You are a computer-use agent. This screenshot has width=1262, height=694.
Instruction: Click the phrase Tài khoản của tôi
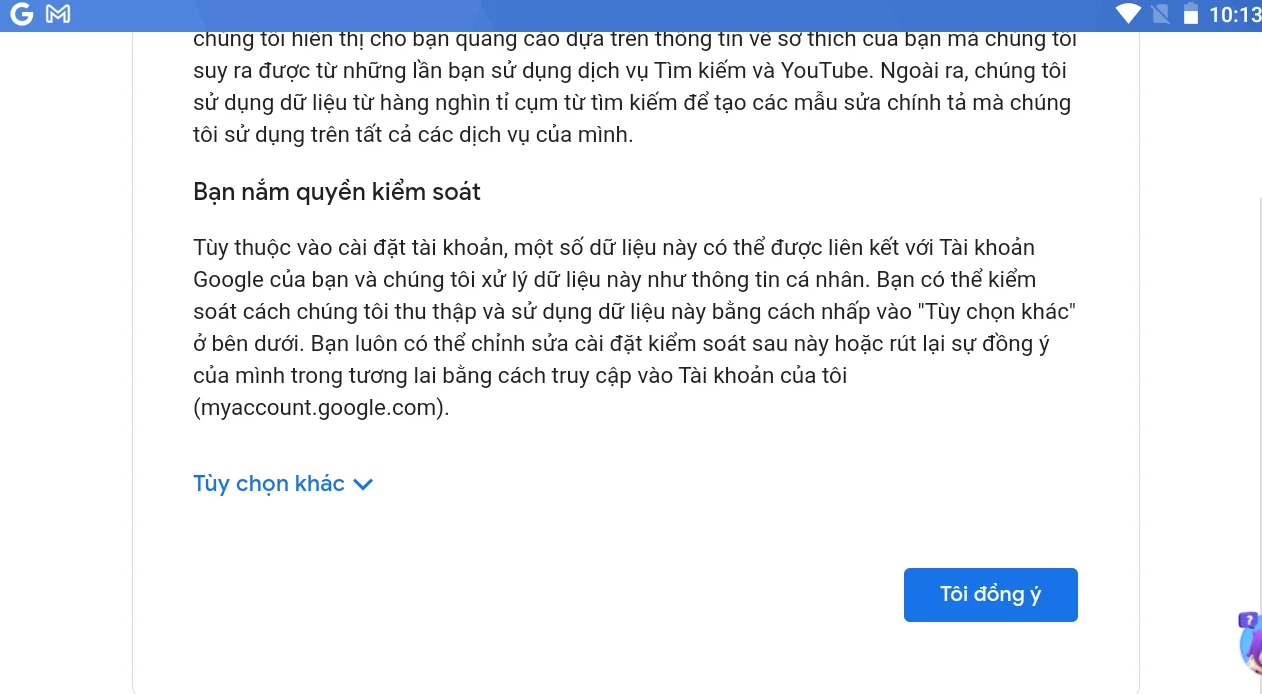click(x=763, y=376)
